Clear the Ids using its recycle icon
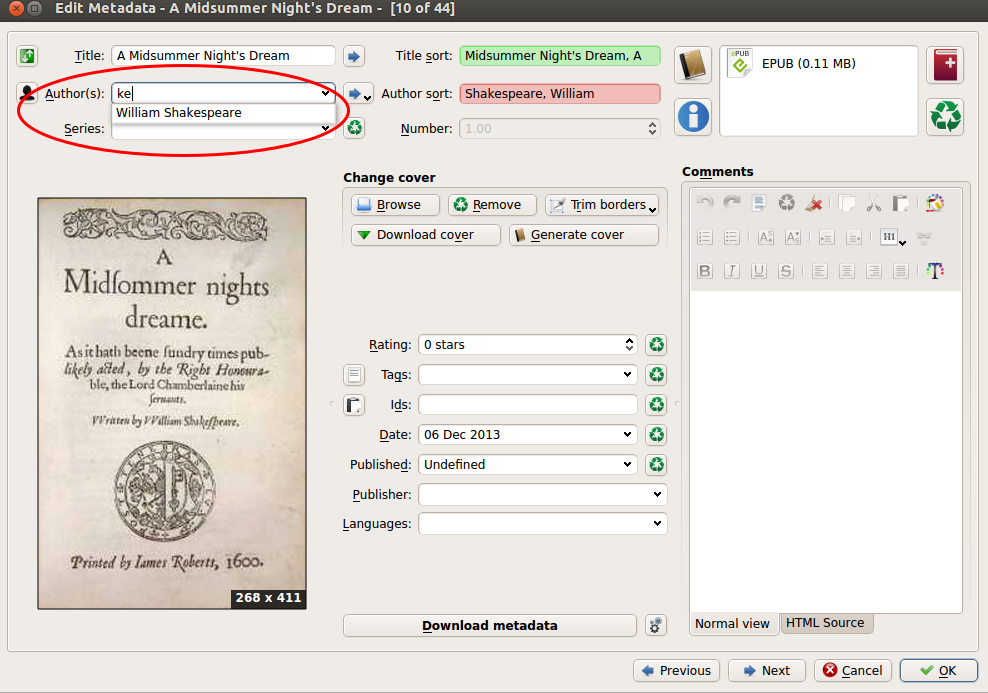Image resolution: width=988 pixels, height=693 pixels. click(x=657, y=404)
